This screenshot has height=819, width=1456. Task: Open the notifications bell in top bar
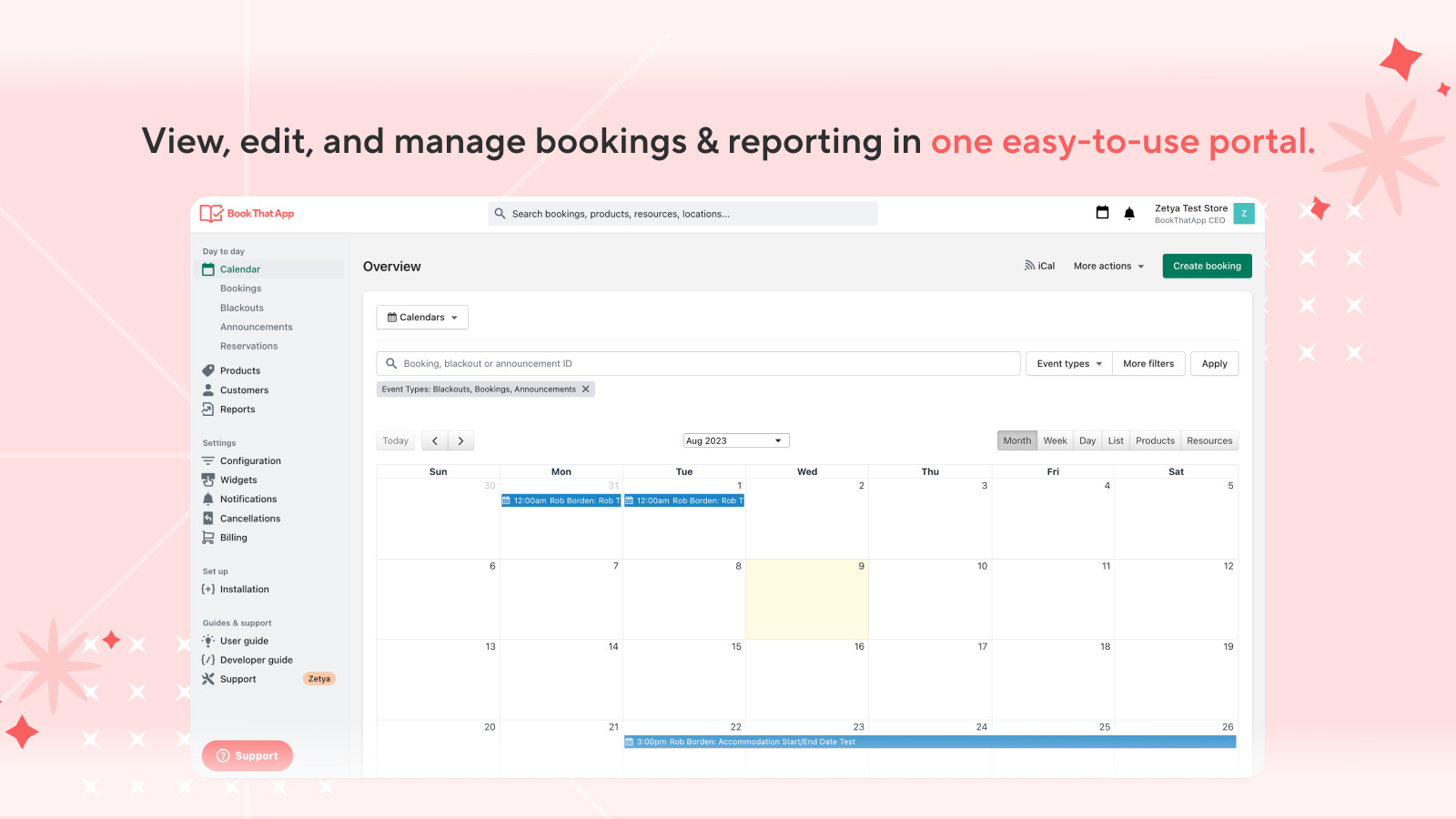[1129, 214]
